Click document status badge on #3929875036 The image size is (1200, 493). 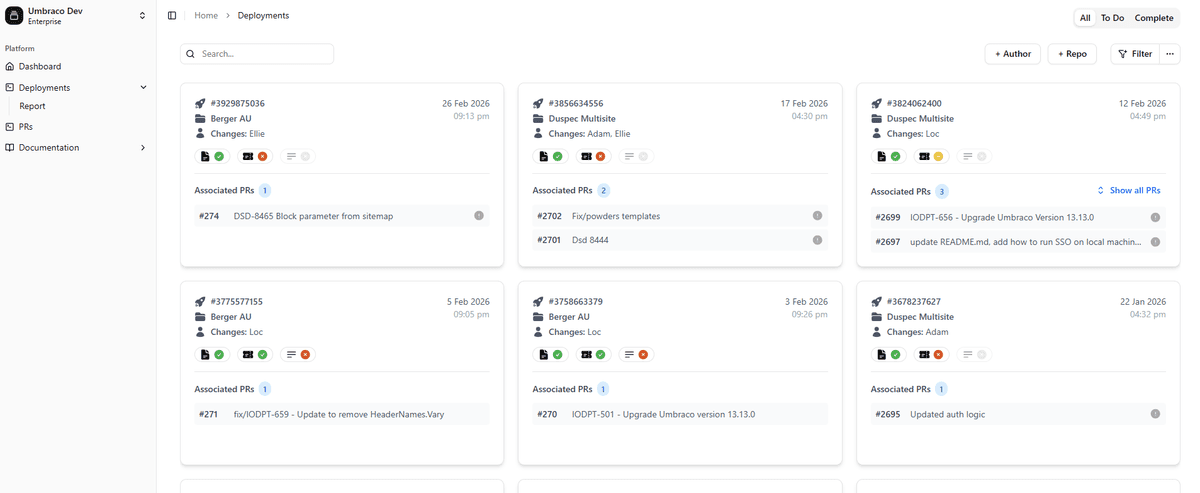[x=213, y=156]
